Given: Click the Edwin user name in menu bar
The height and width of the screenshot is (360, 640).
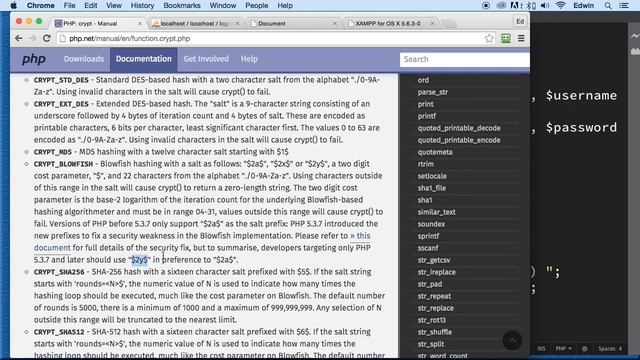Looking at the screenshot, I should [x=584, y=6].
